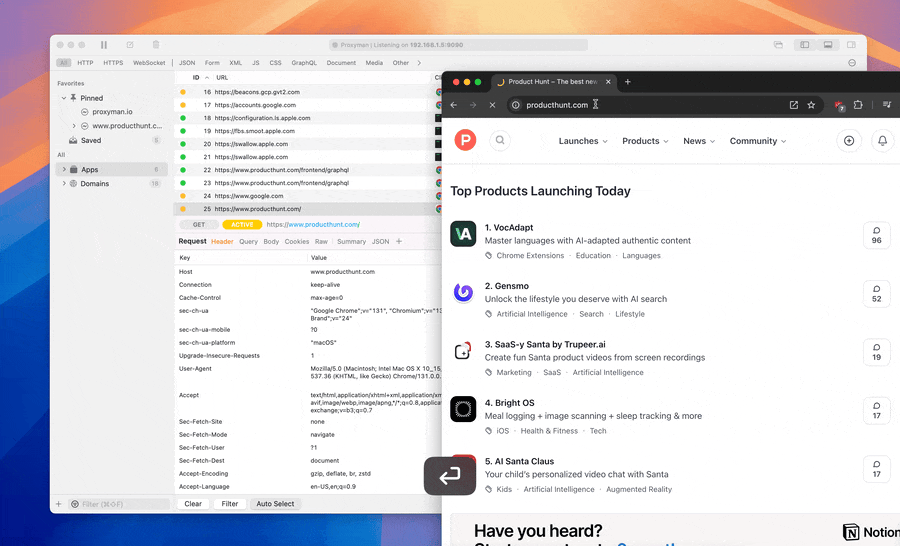The image size is (900, 546).
Task: Click the Auto Select button
Action: [275, 504]
